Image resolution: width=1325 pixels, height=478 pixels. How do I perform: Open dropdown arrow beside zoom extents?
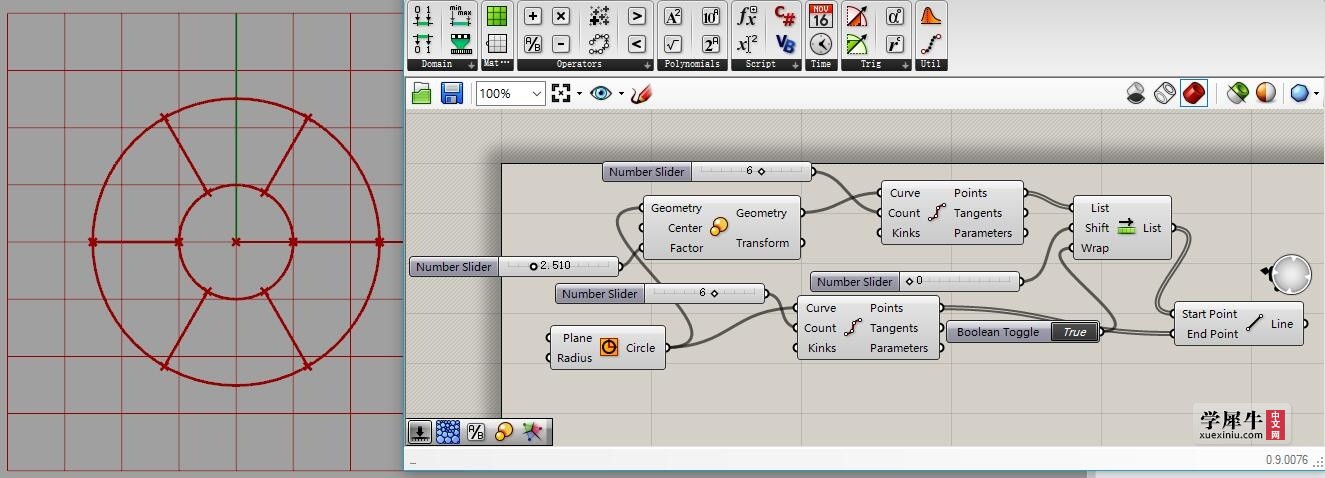point(579,94)
